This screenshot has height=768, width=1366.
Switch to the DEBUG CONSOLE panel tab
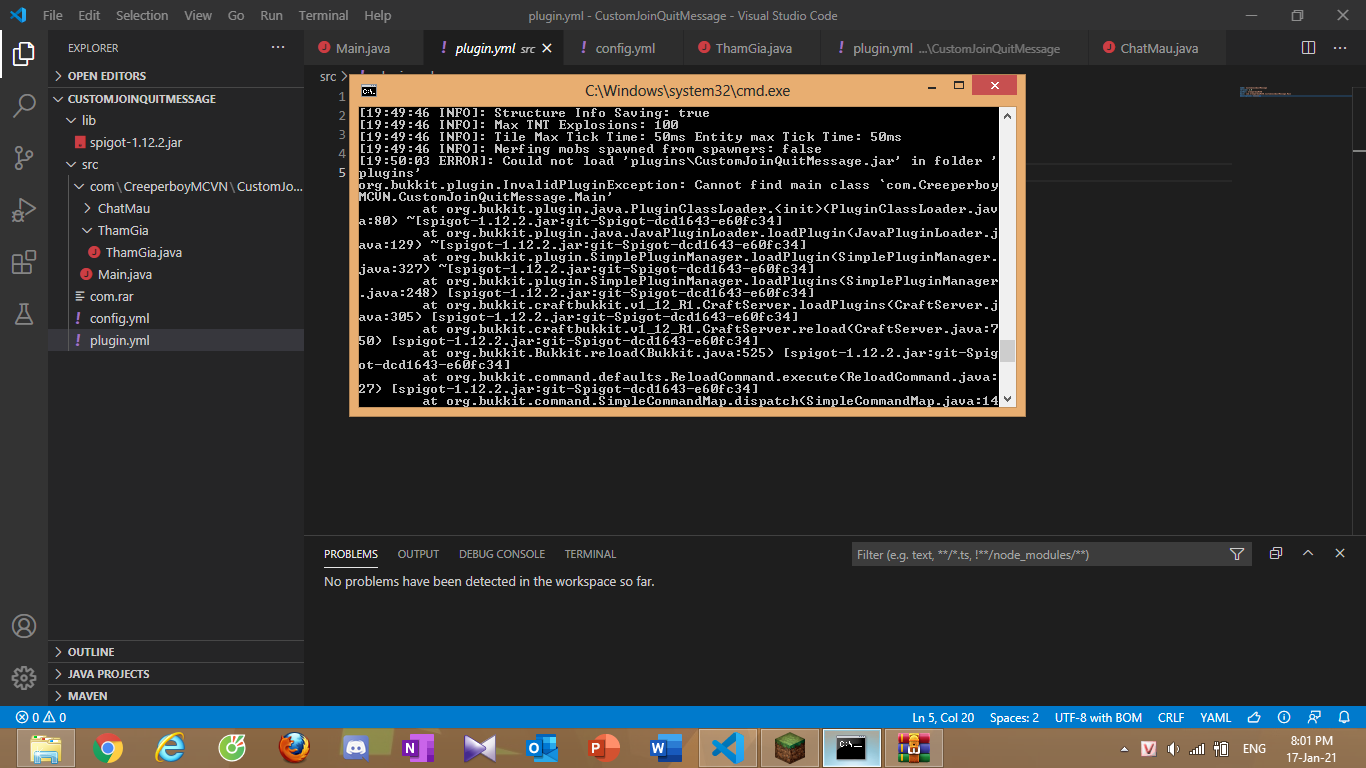[502, 554]
